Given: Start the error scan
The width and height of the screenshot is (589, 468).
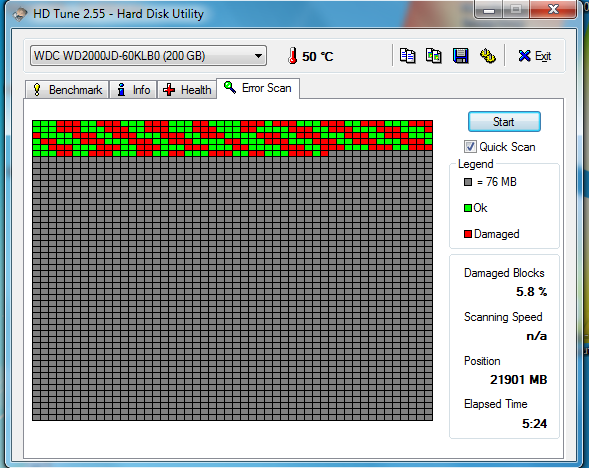Looking at the screenshot, I should [504, 122].
